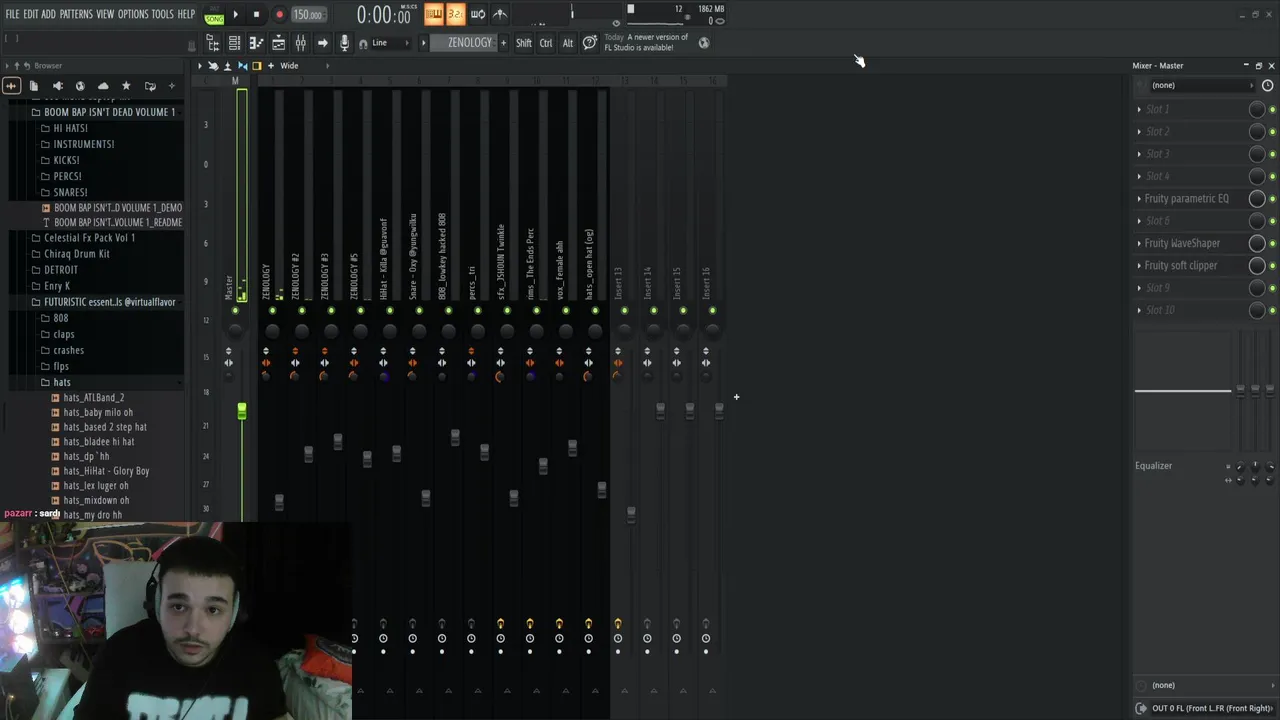Open Slot 1 plugin arrow
The image size is (1280, 720).
[x=1139, y=109]
